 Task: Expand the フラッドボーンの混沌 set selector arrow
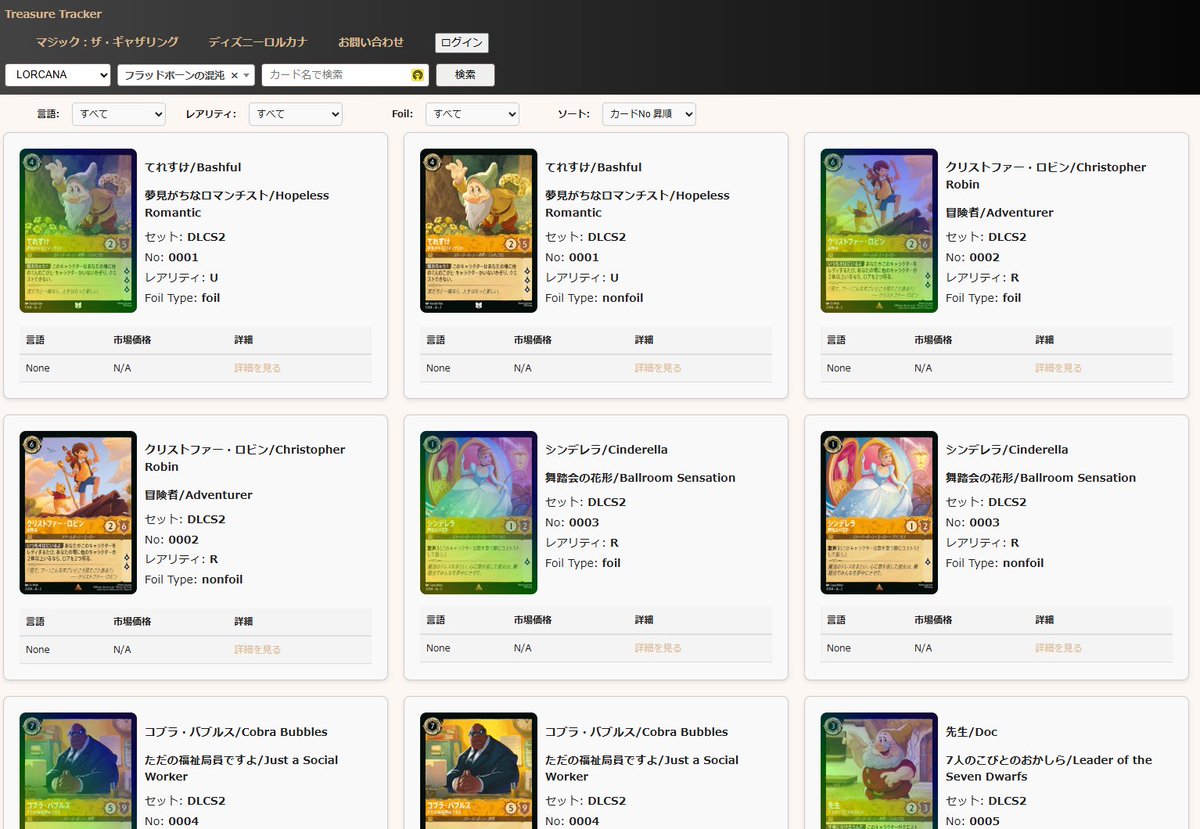pyautogui.click(x=247, y=75)
